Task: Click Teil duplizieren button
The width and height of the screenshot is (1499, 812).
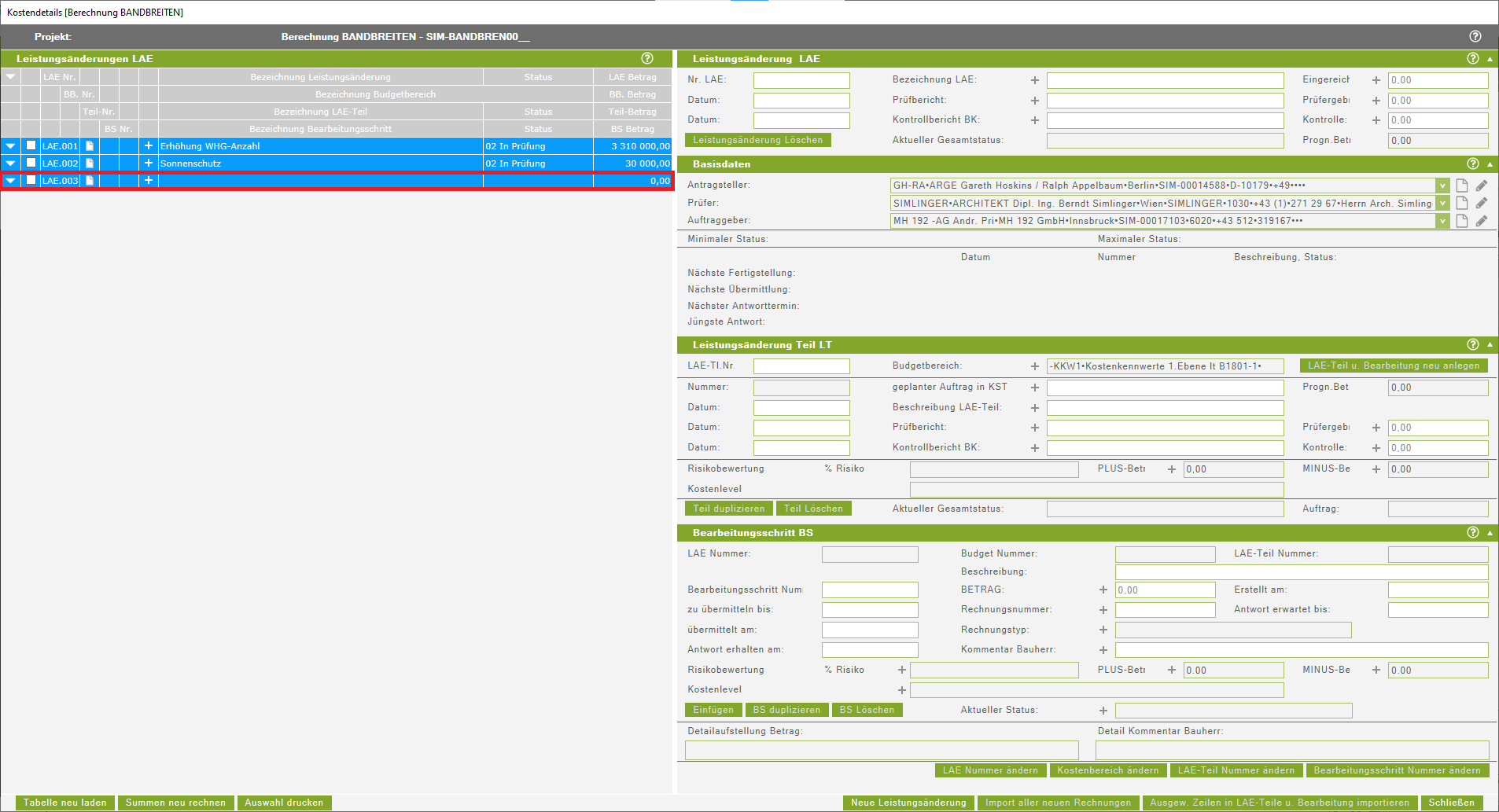Action: point(728,509)
